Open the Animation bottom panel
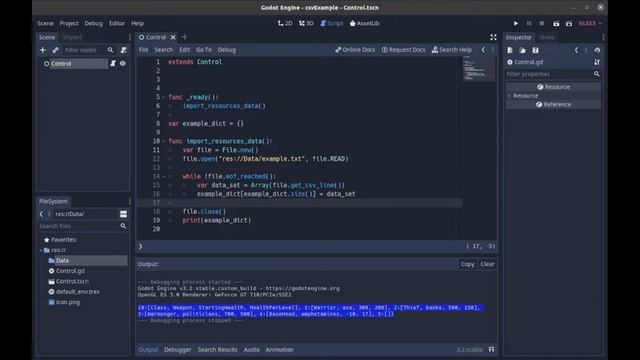Screen dimensions: 640x360 click(x=279, y=350)
